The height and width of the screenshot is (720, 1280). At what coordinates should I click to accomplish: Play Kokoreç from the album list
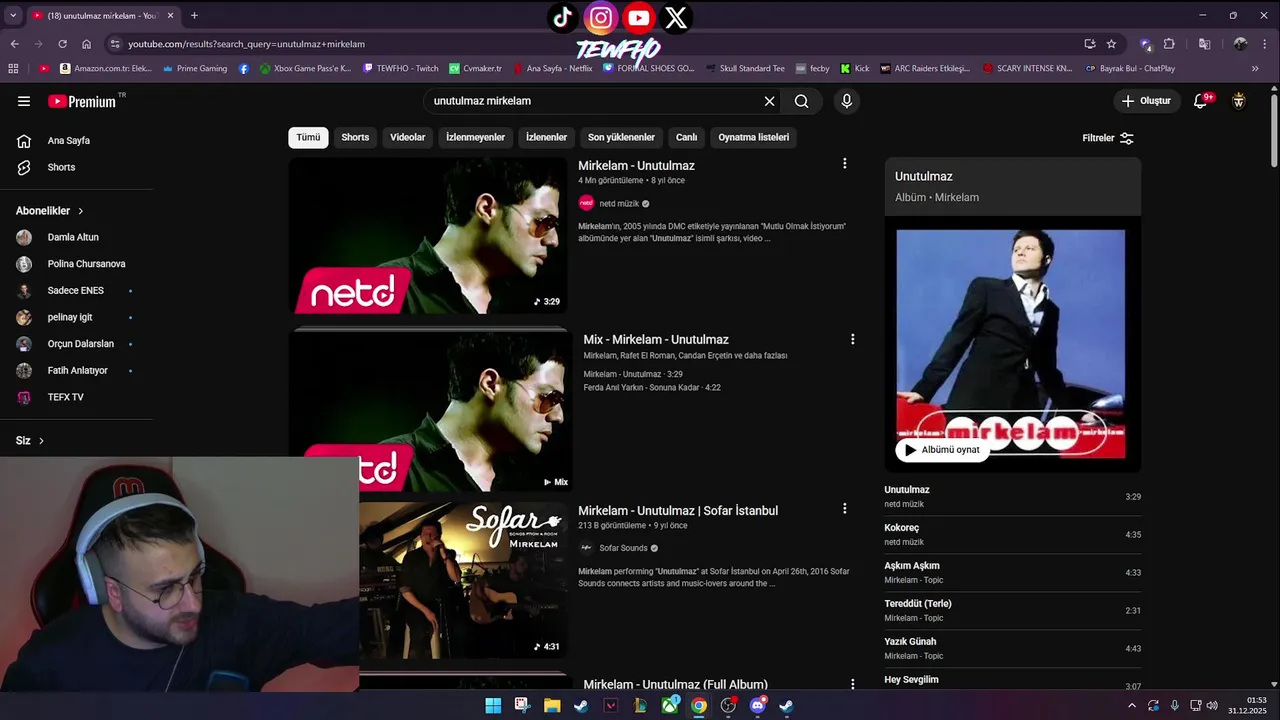coord(1012,534)
